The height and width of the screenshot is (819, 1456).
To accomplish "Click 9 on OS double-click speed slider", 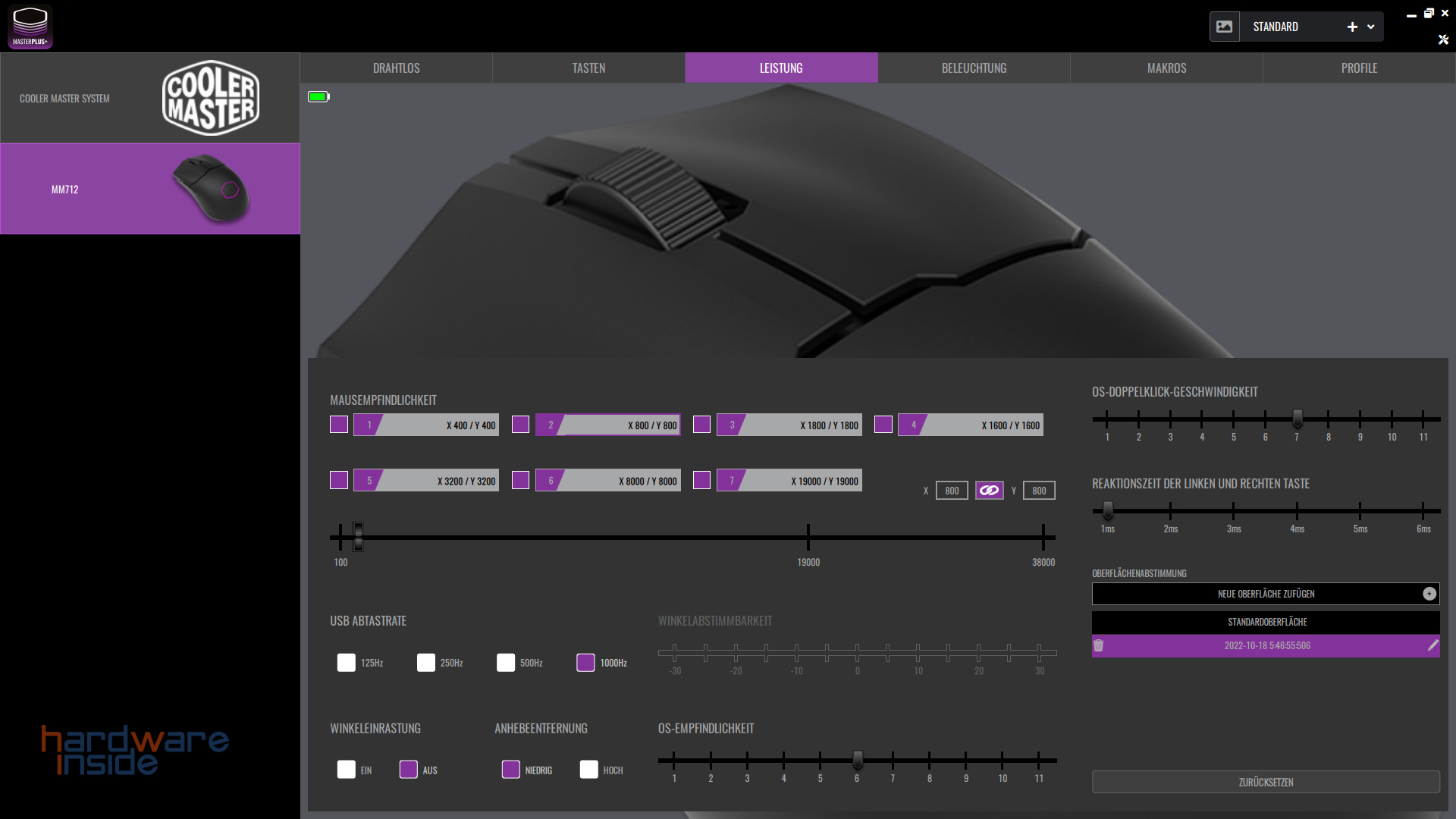I will click(1360, 419).
